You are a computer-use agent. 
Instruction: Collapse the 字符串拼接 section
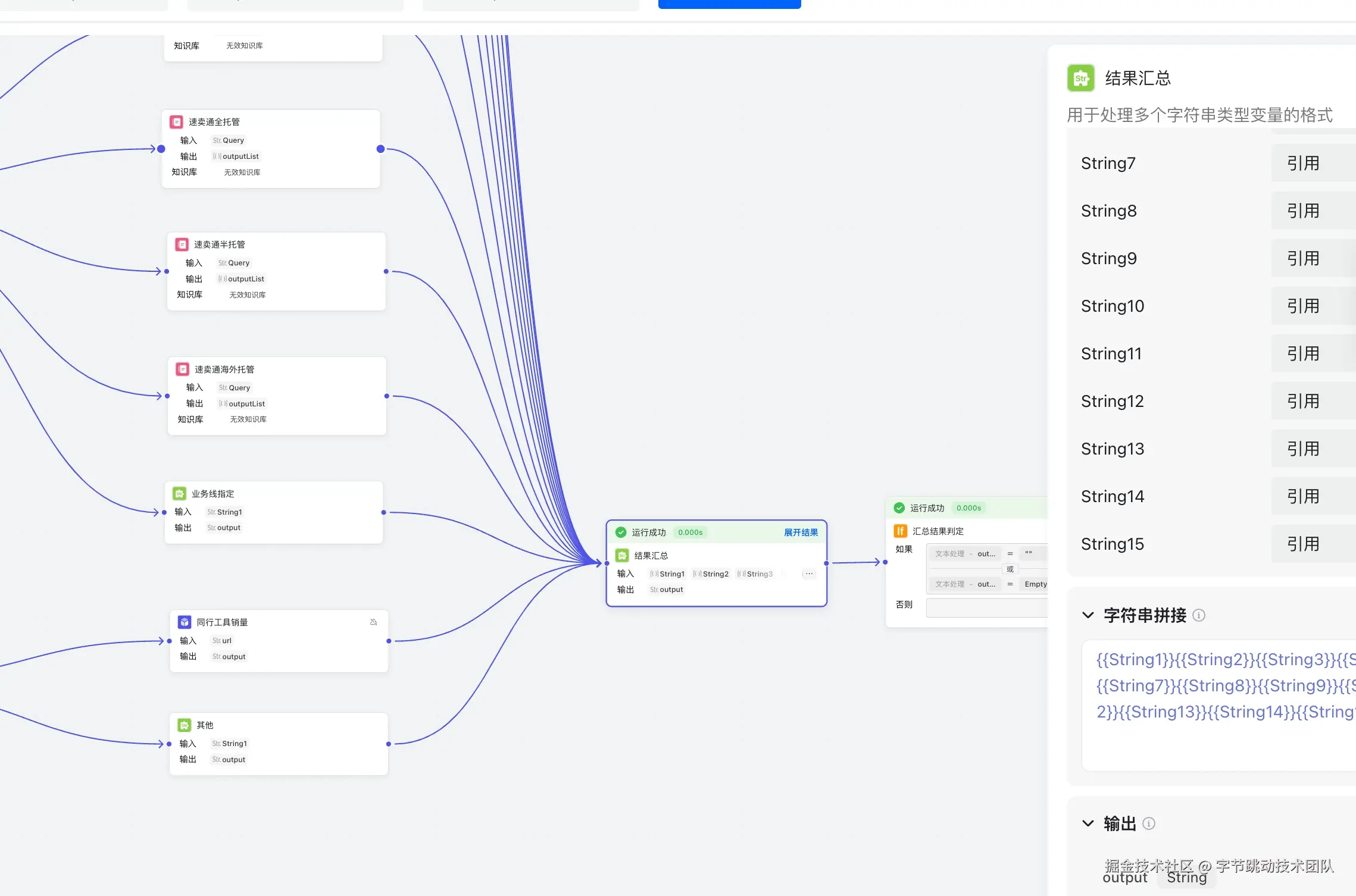click(1088, 615)
